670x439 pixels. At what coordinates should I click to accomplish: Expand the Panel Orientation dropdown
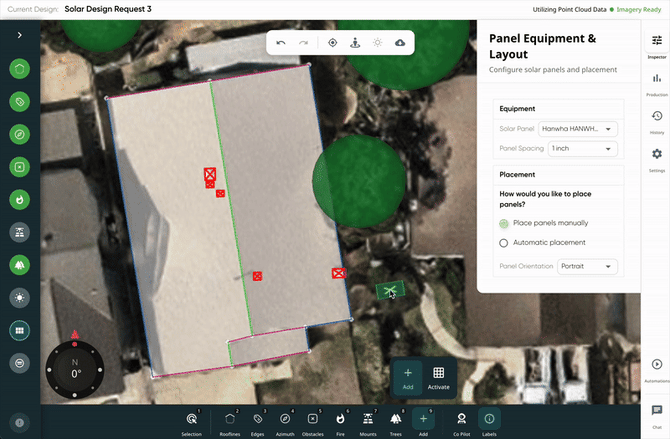point(589,267)
